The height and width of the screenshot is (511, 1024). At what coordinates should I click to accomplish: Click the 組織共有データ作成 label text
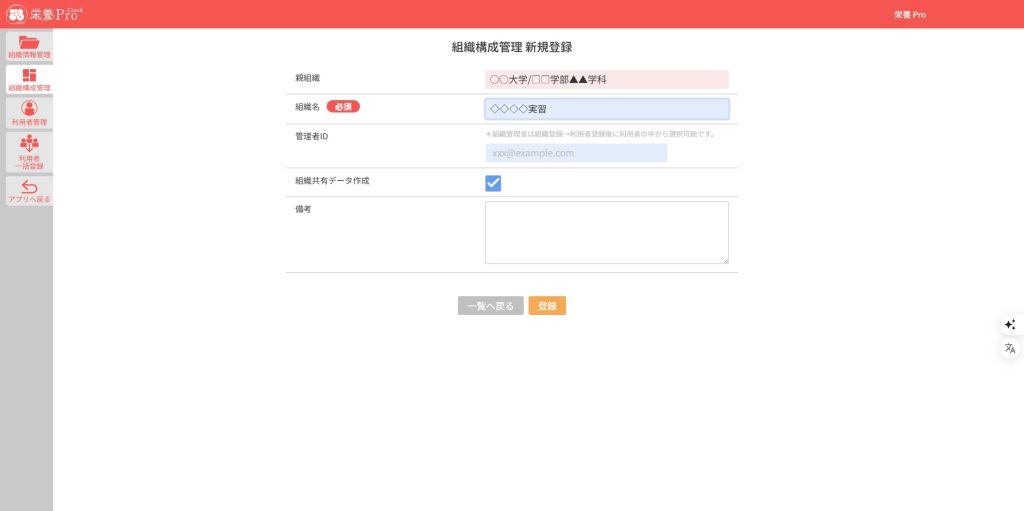point(325,181)
